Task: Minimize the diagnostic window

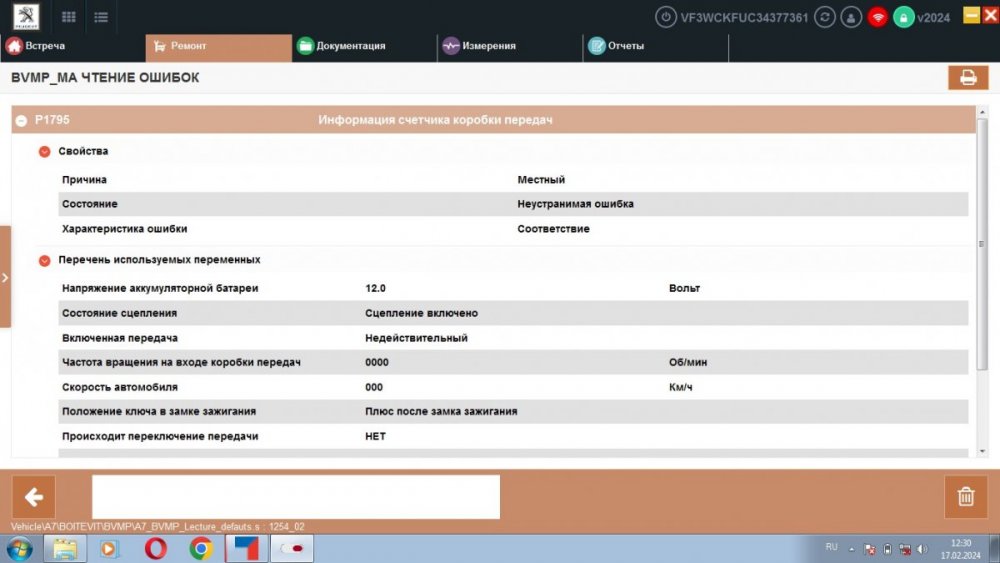Action: 971,15
